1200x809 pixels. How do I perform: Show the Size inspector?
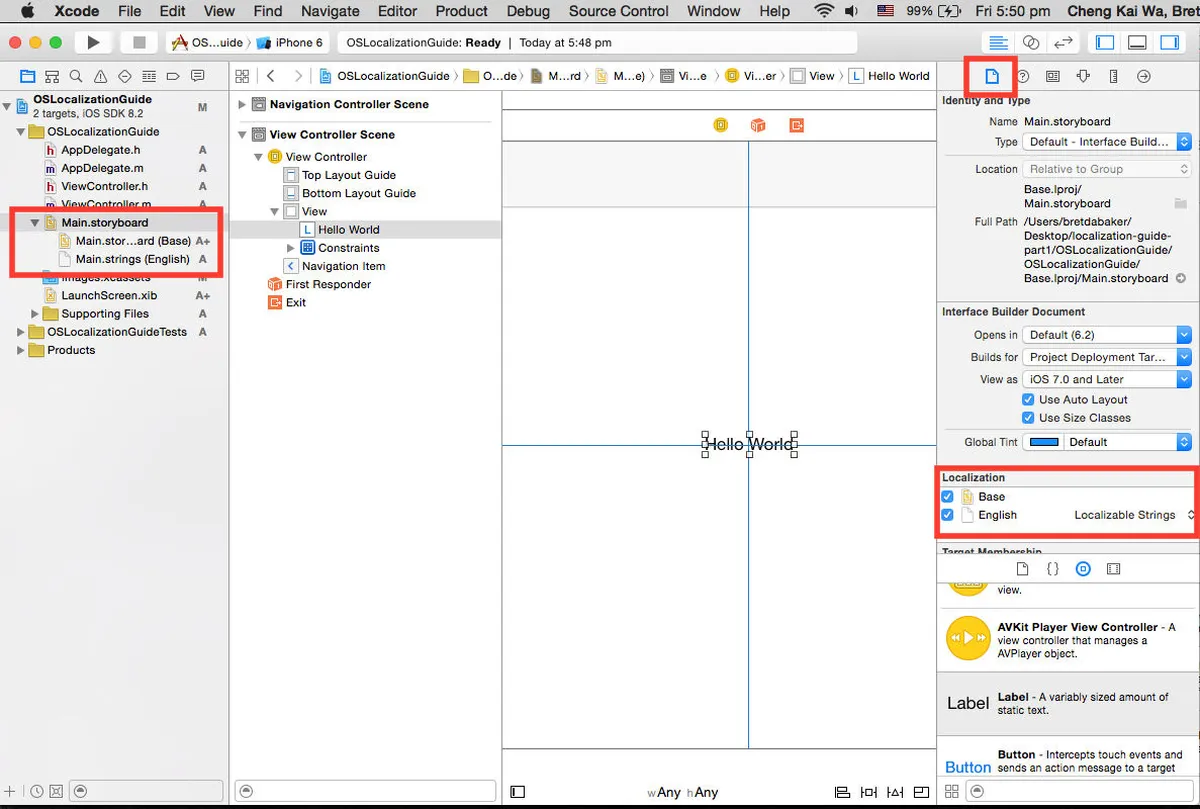coord(1113,76)
